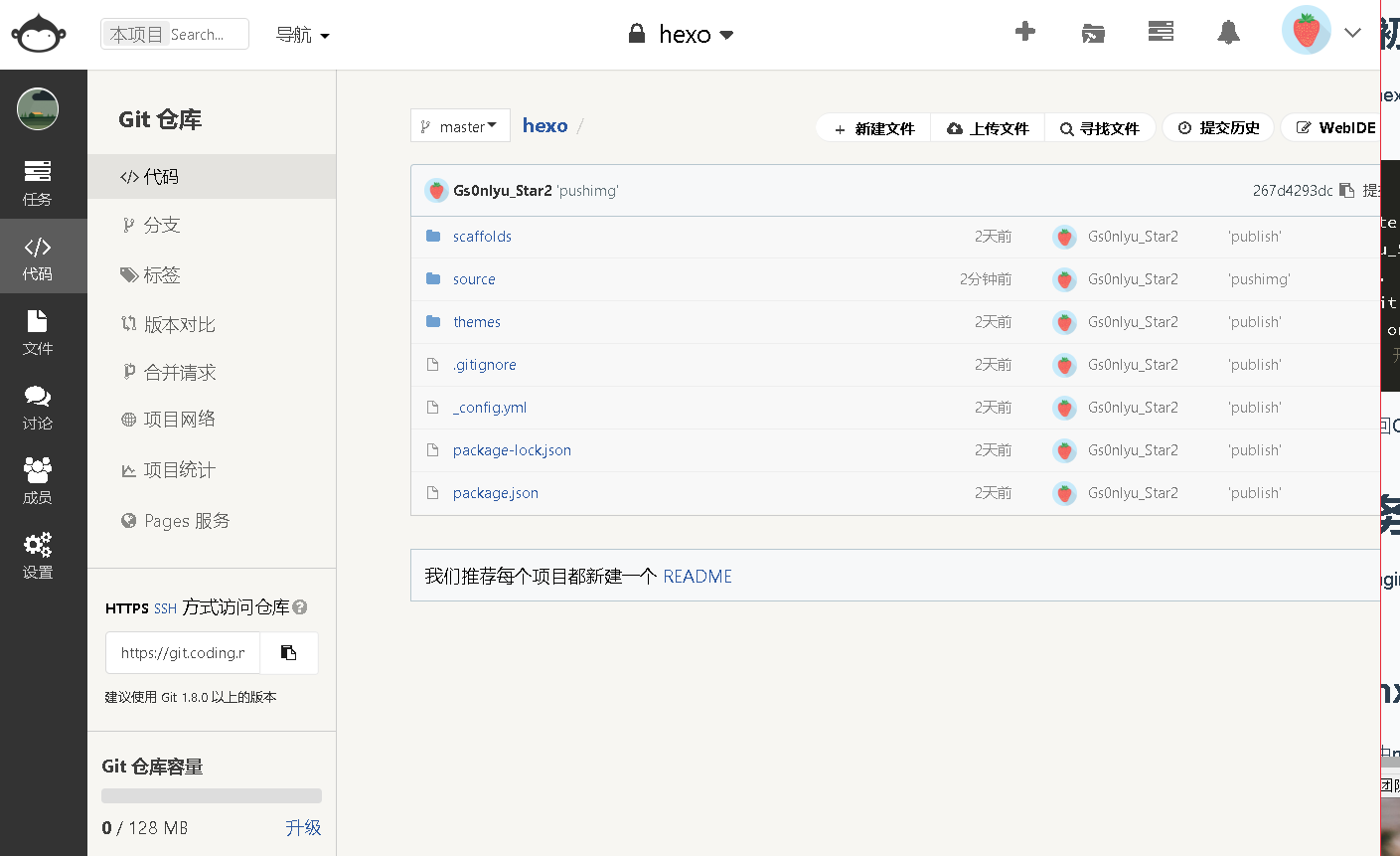Viewport: 1400px width, 856px height.
Task: Select 分支 in the Git repository menu
Action: (x=162, y=226)
